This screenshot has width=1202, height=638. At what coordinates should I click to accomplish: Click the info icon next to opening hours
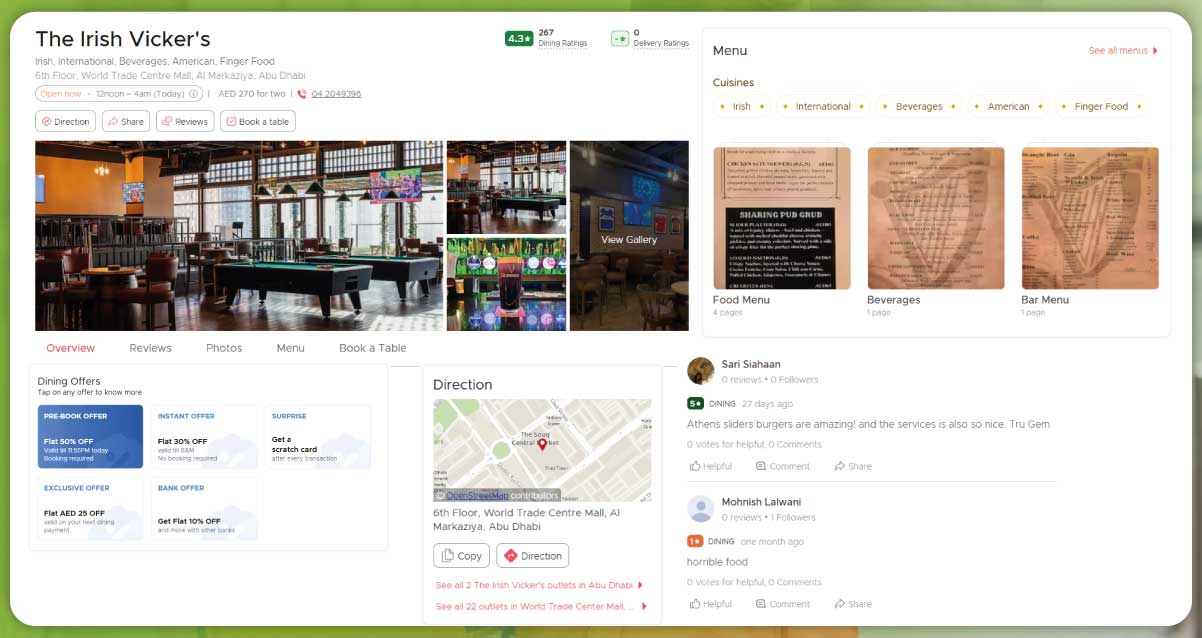(x=194, y=94)
